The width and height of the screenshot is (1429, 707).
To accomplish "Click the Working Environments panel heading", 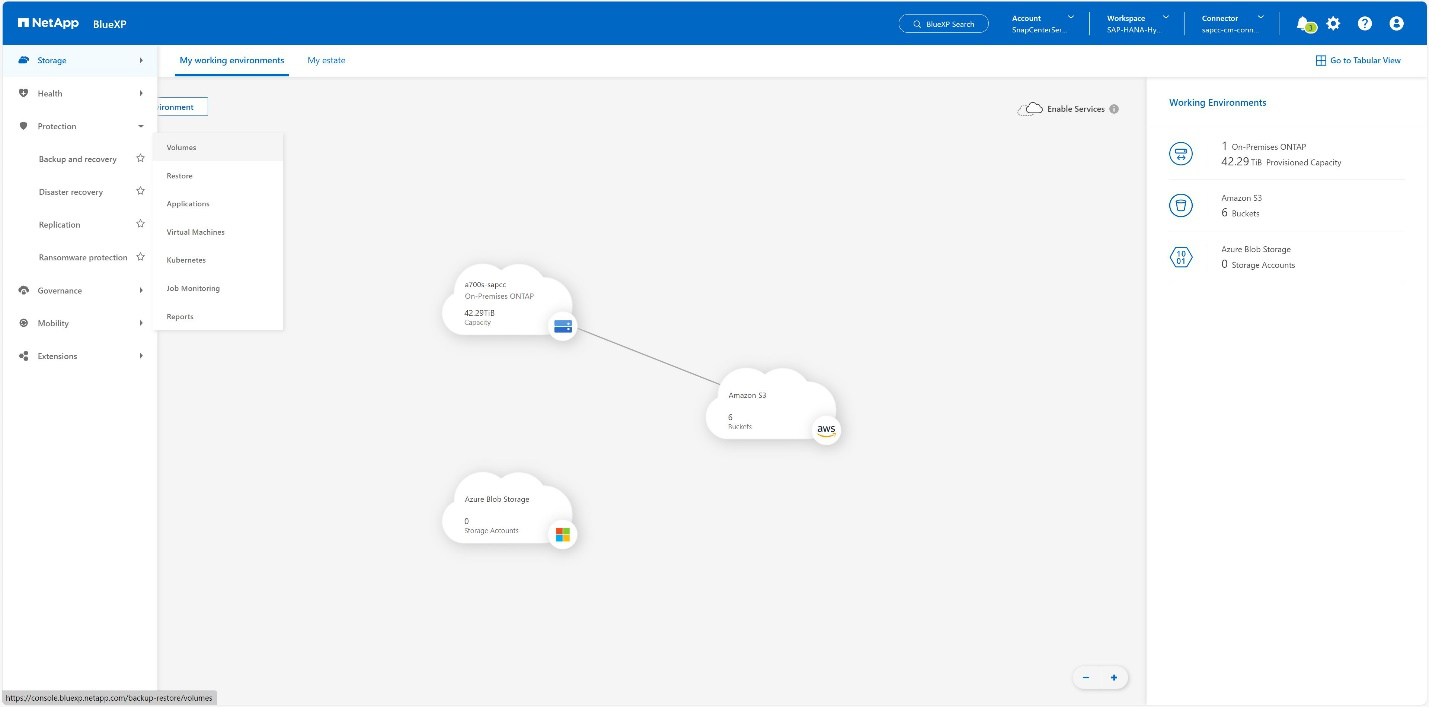I will (1218, 102).
